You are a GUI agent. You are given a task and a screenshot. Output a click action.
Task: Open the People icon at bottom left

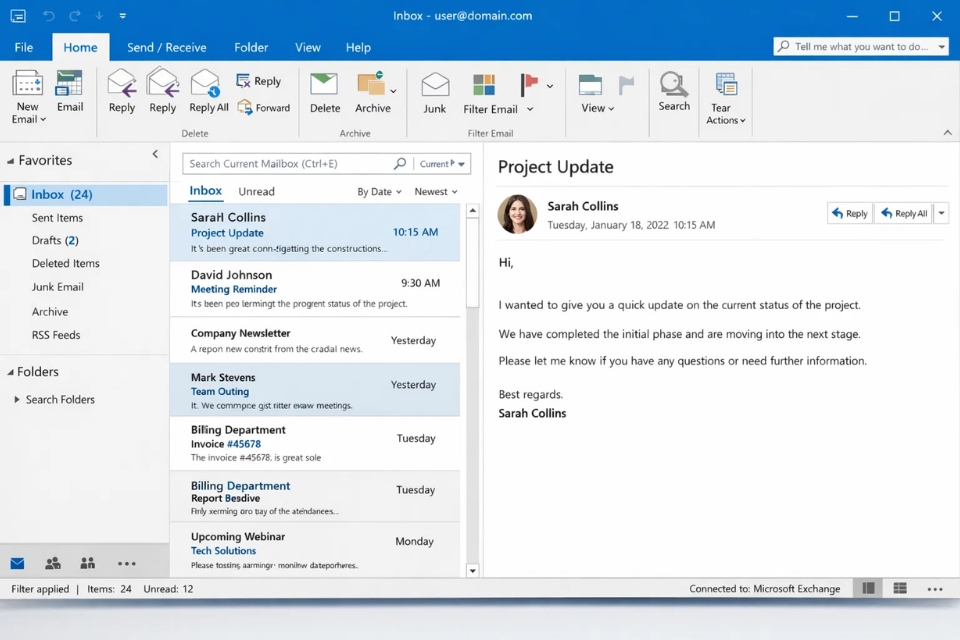(x=53, y=563)
